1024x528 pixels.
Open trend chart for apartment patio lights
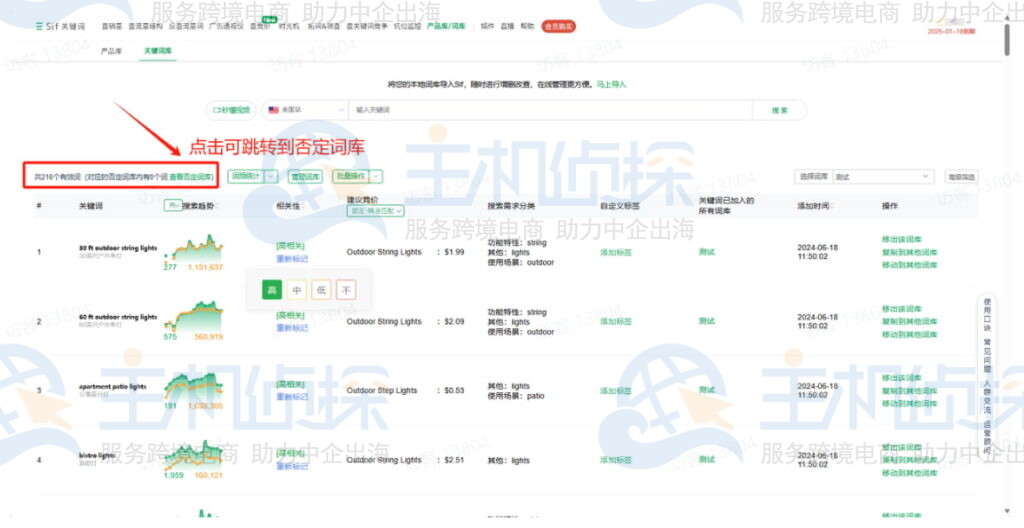tap(193, 387)
